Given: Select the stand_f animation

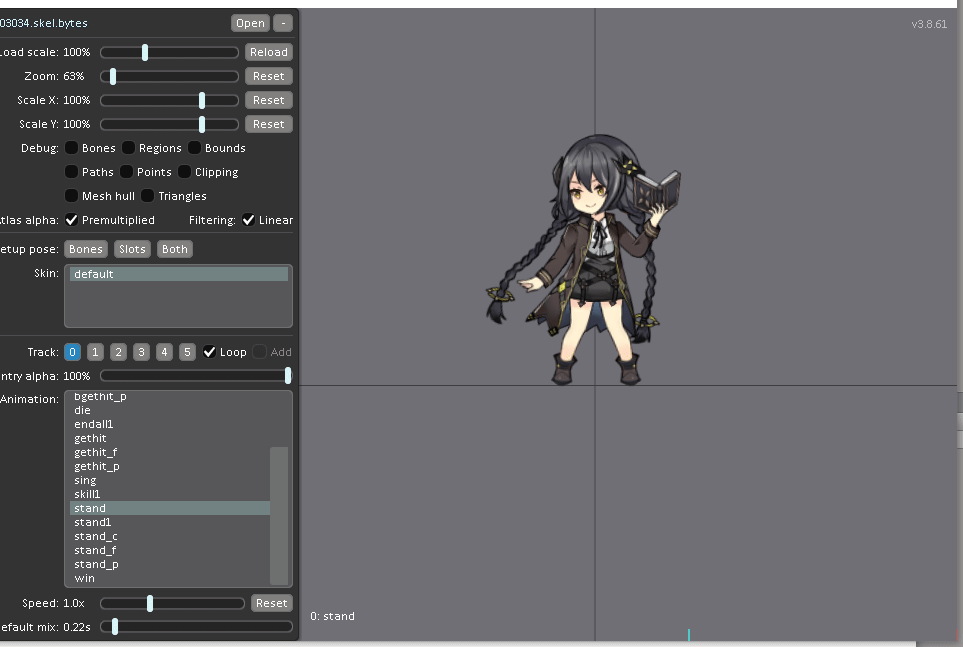Looking at the screenshot, I should tap(170, 551).
